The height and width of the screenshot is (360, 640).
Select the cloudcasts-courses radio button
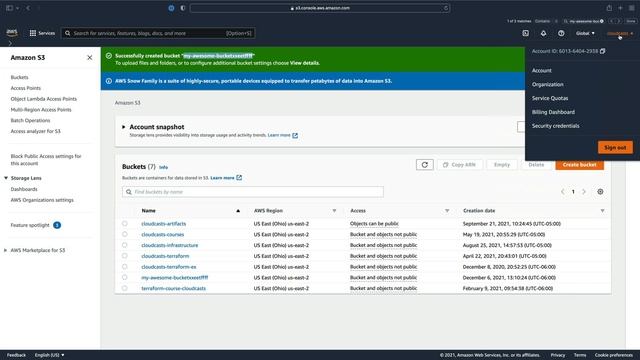tap(124, 234)
